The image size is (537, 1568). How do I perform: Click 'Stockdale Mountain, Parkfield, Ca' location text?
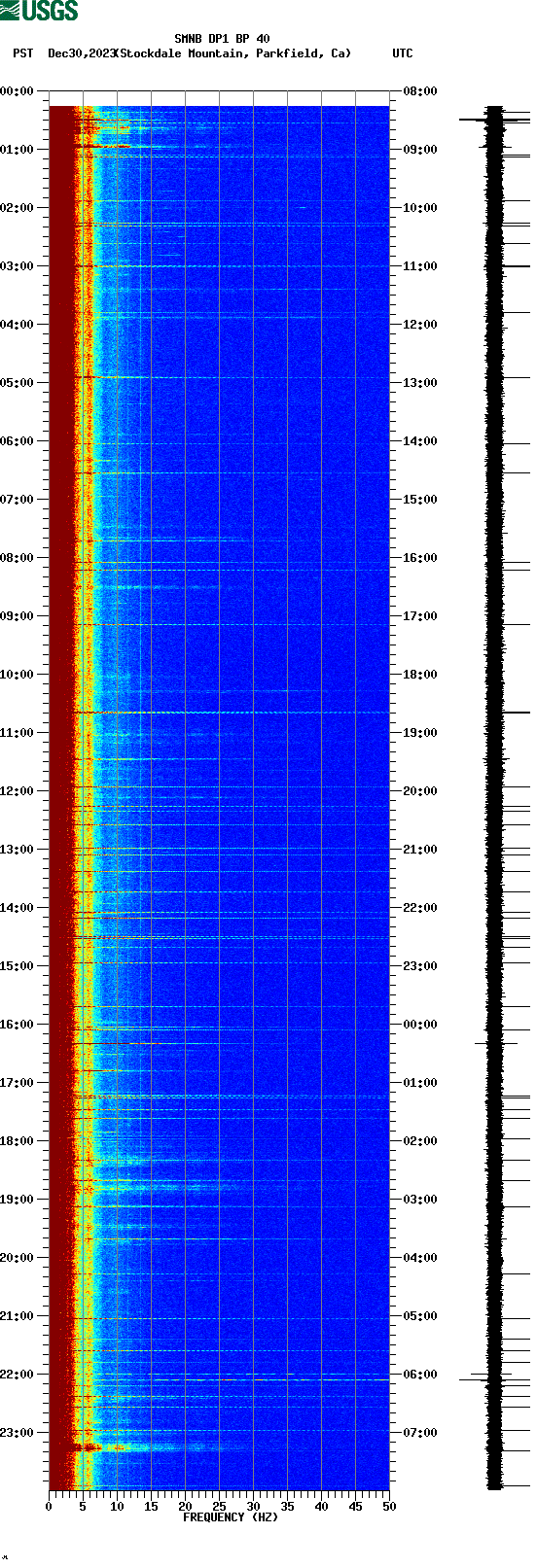pyautogui.click(x=233, y=53)
